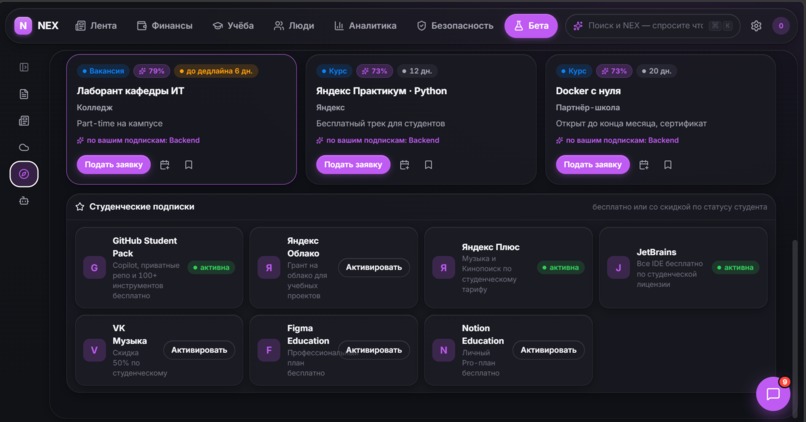Activate VK Музыка subscription

199,350
